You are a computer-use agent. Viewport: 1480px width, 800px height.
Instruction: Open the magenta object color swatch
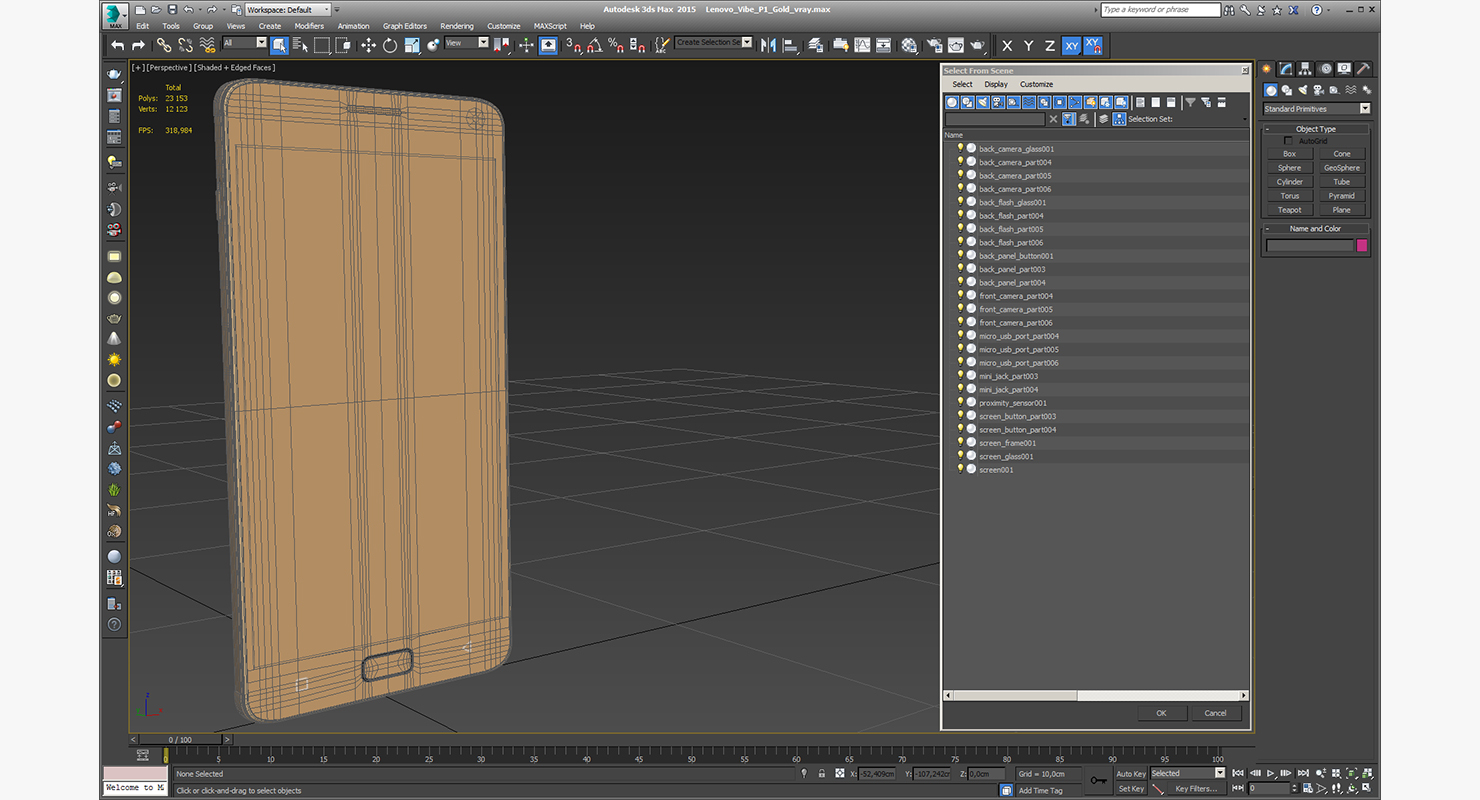(x=1362, y=246)
